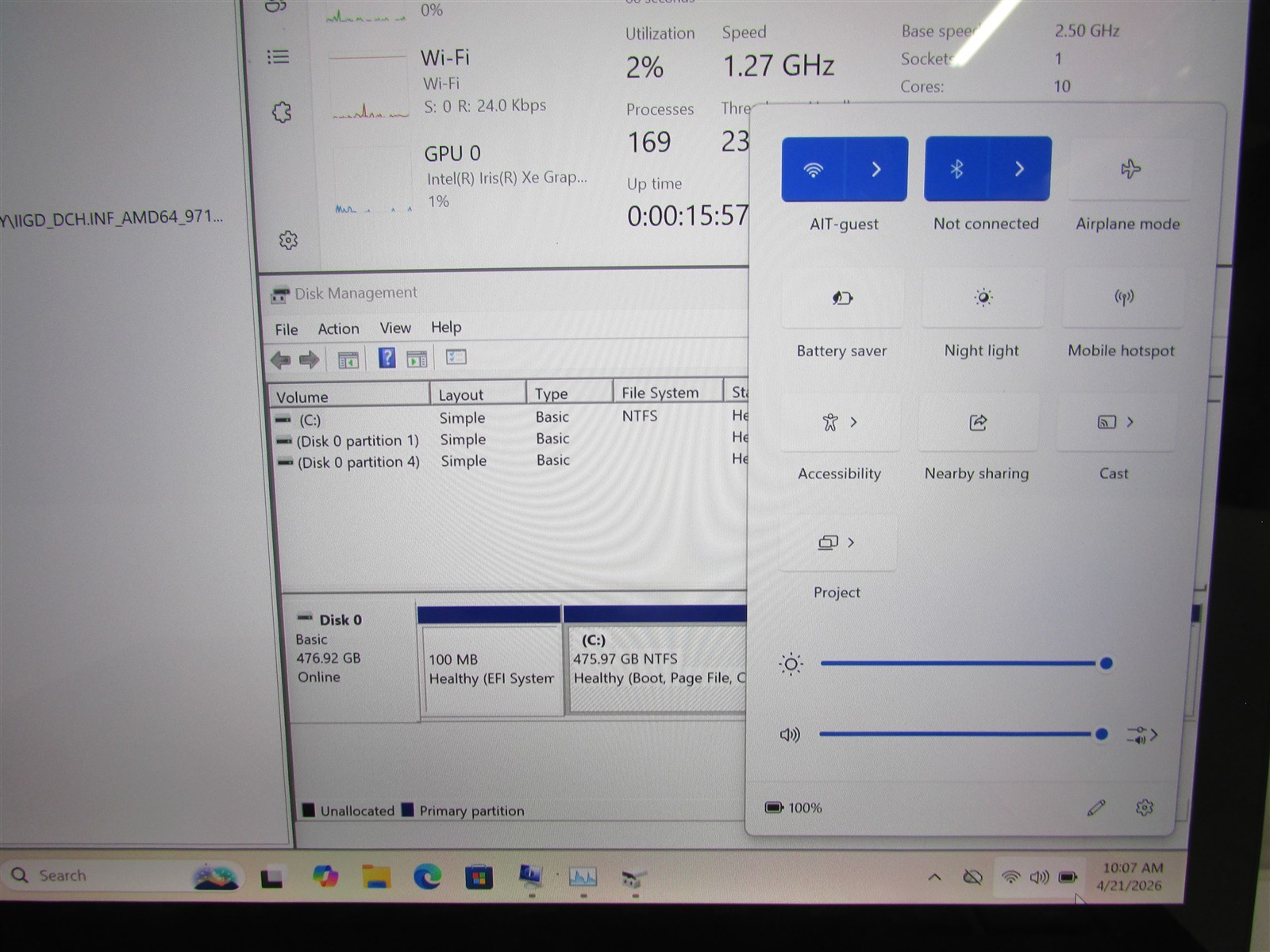Toggle the Wi-Fi quick setting on or off
Image resolution: width=1270 pixels, height=952 pixels.
tap(813, 169)
